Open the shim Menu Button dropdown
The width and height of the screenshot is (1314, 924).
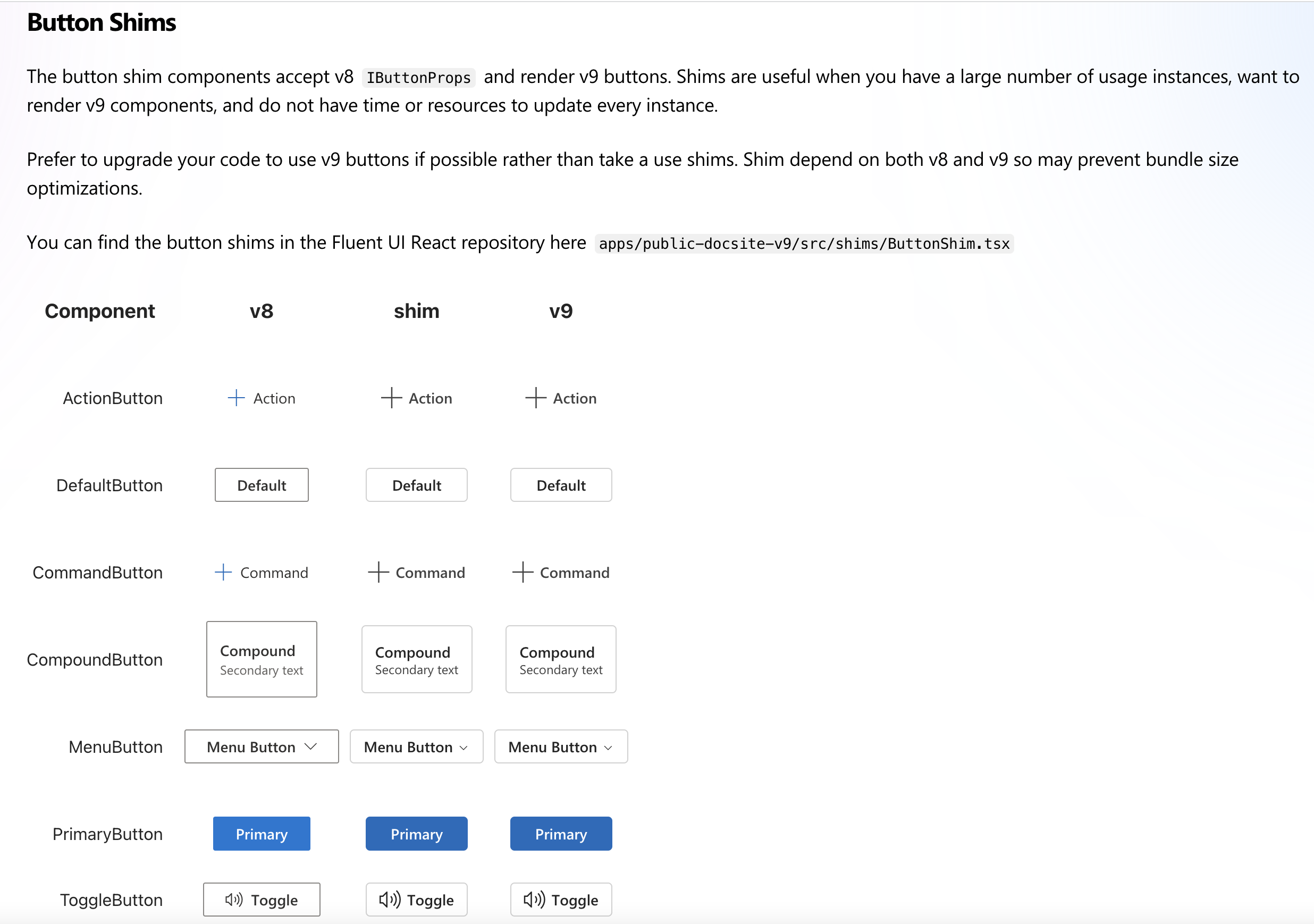pos(416,746)
